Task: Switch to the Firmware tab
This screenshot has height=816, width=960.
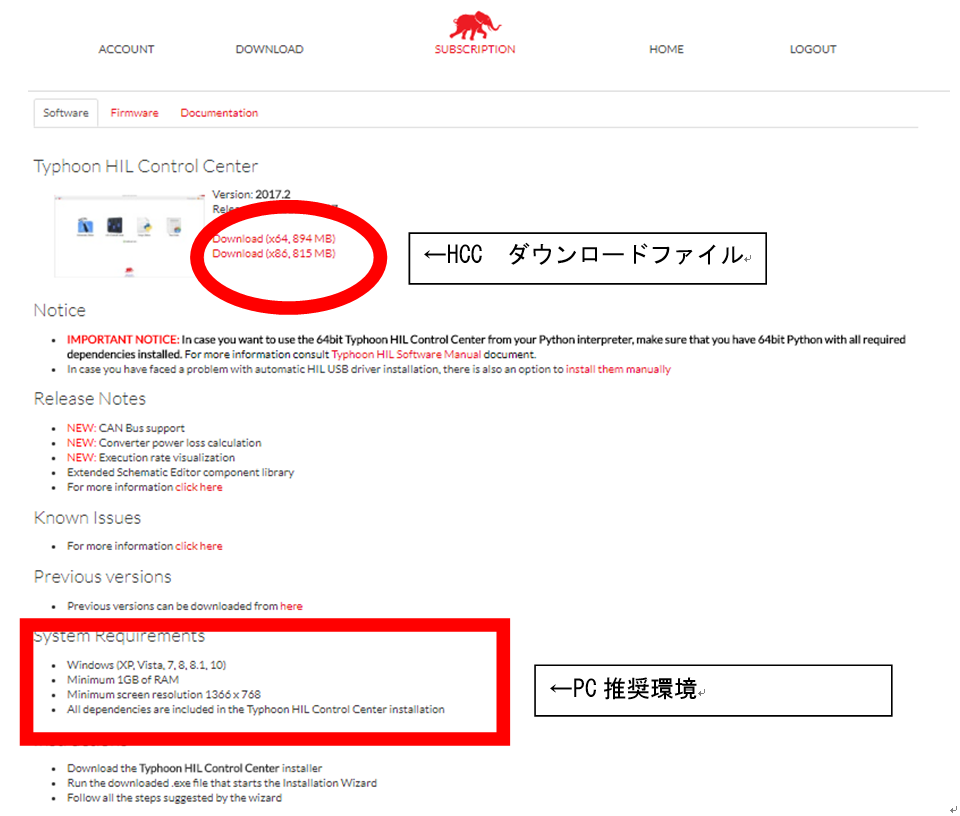Action: click(x=134, y=113)
